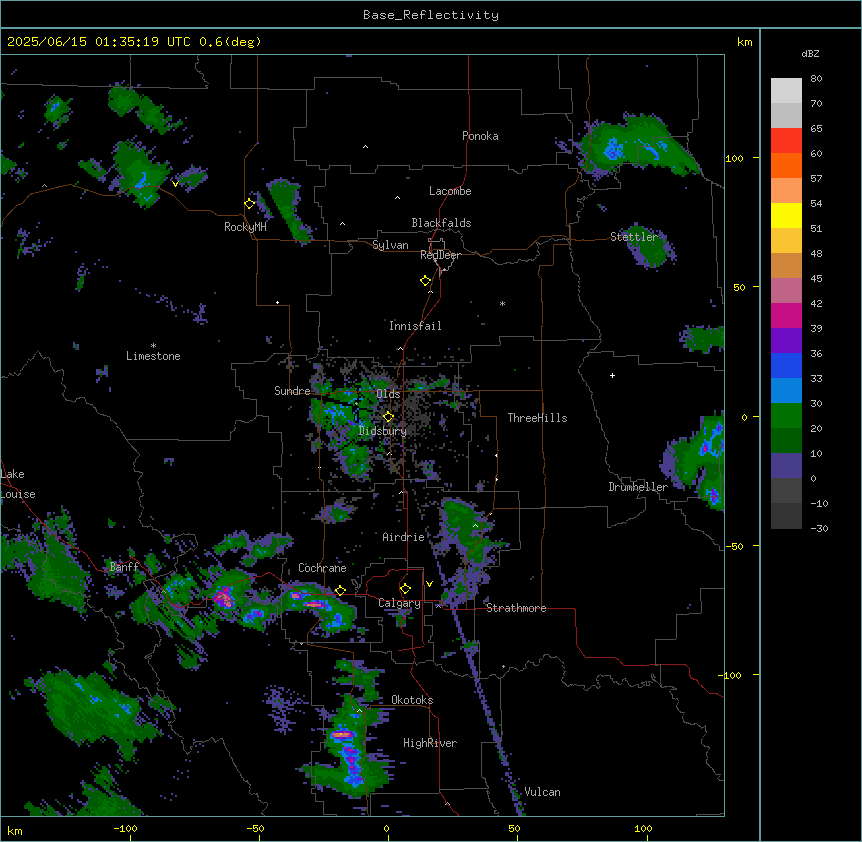The width and height of the screenshot is (862, 842).
Task: Select the bright green swatch between 30 and 20
Action: 786,416
